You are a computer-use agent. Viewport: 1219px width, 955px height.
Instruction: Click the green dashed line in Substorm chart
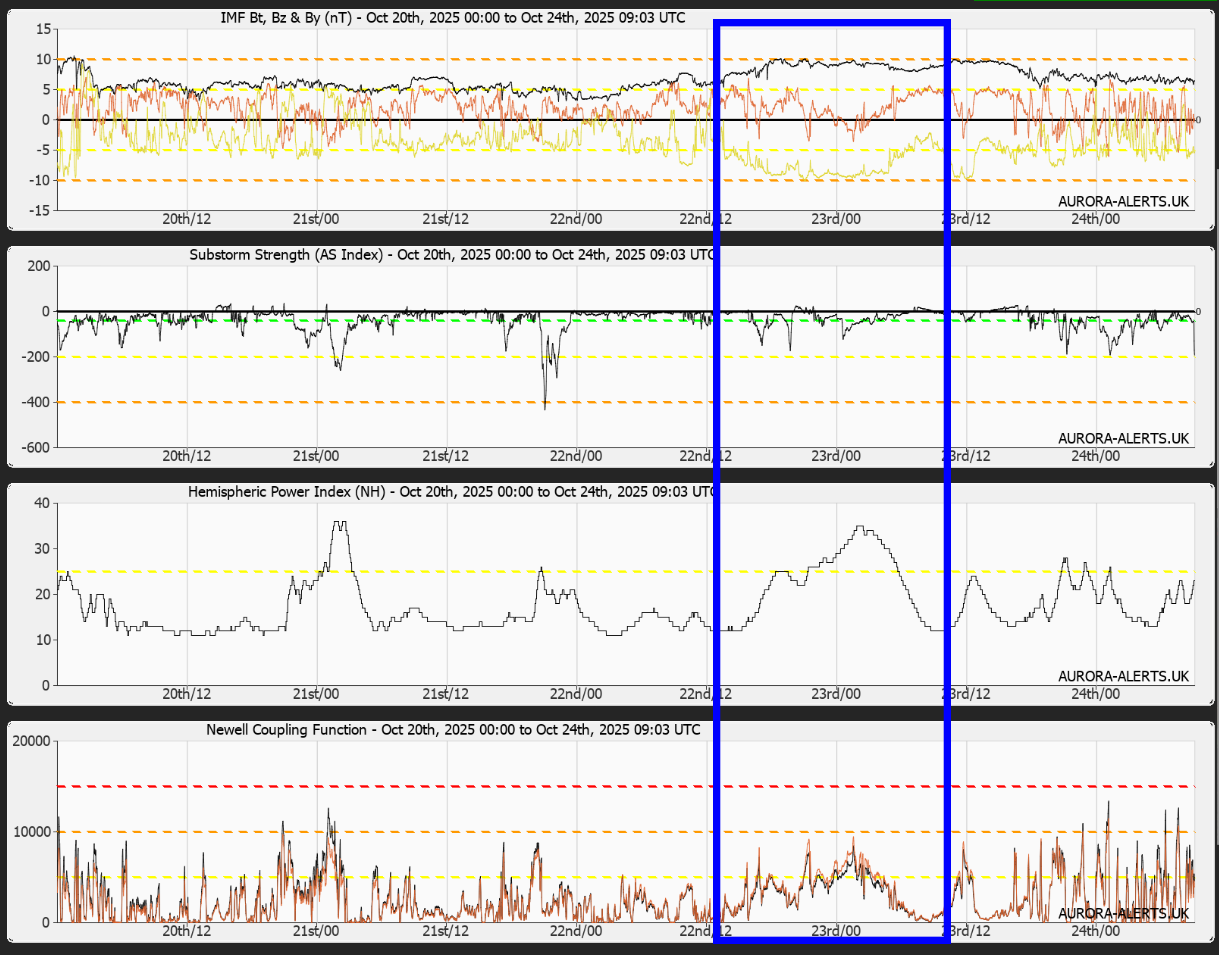tap(400, 320)
